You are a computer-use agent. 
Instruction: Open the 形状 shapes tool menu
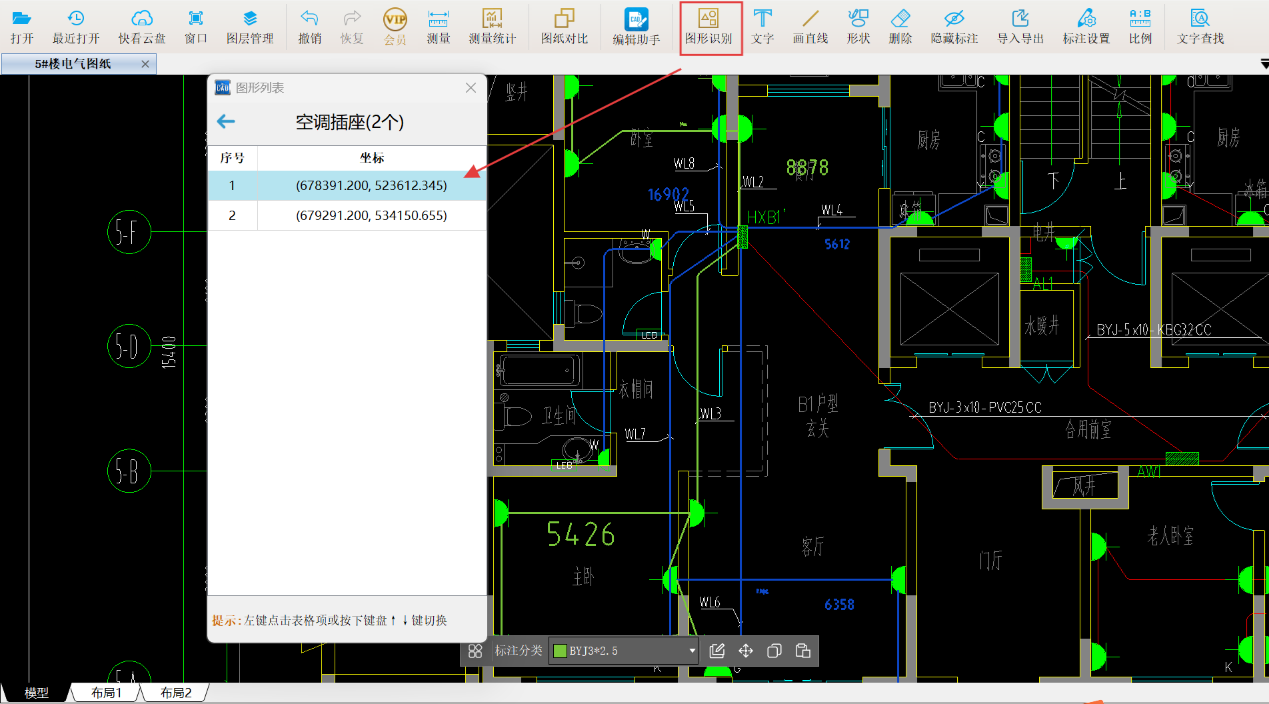[x=858, y=26]
